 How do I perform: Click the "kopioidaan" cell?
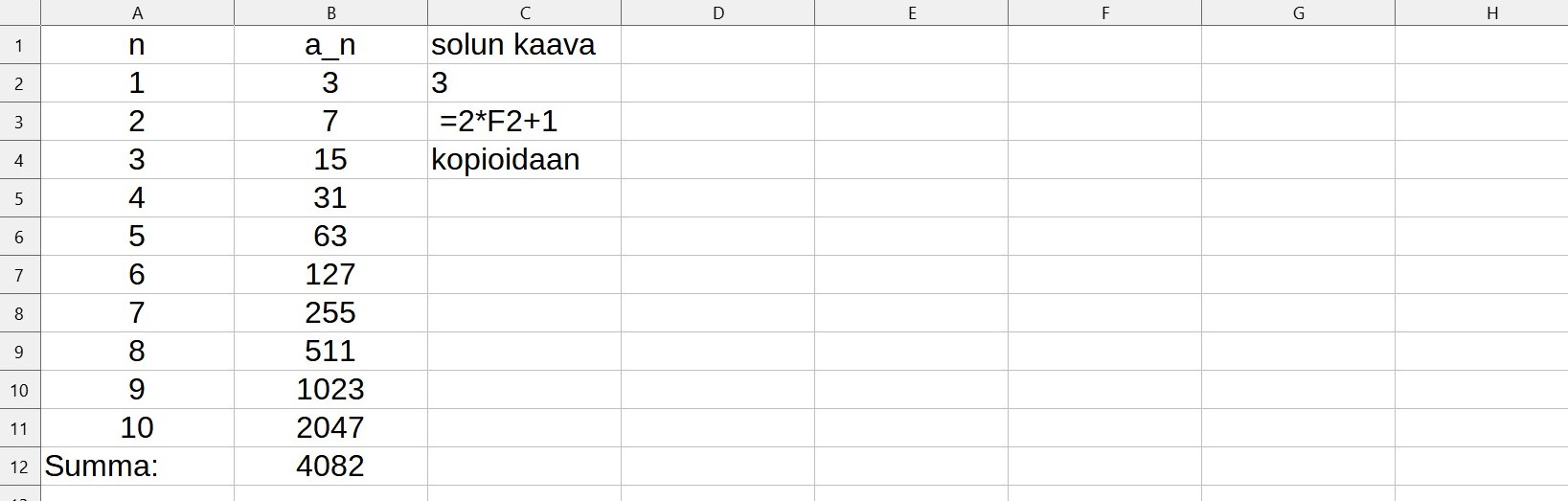click(524, 160)
